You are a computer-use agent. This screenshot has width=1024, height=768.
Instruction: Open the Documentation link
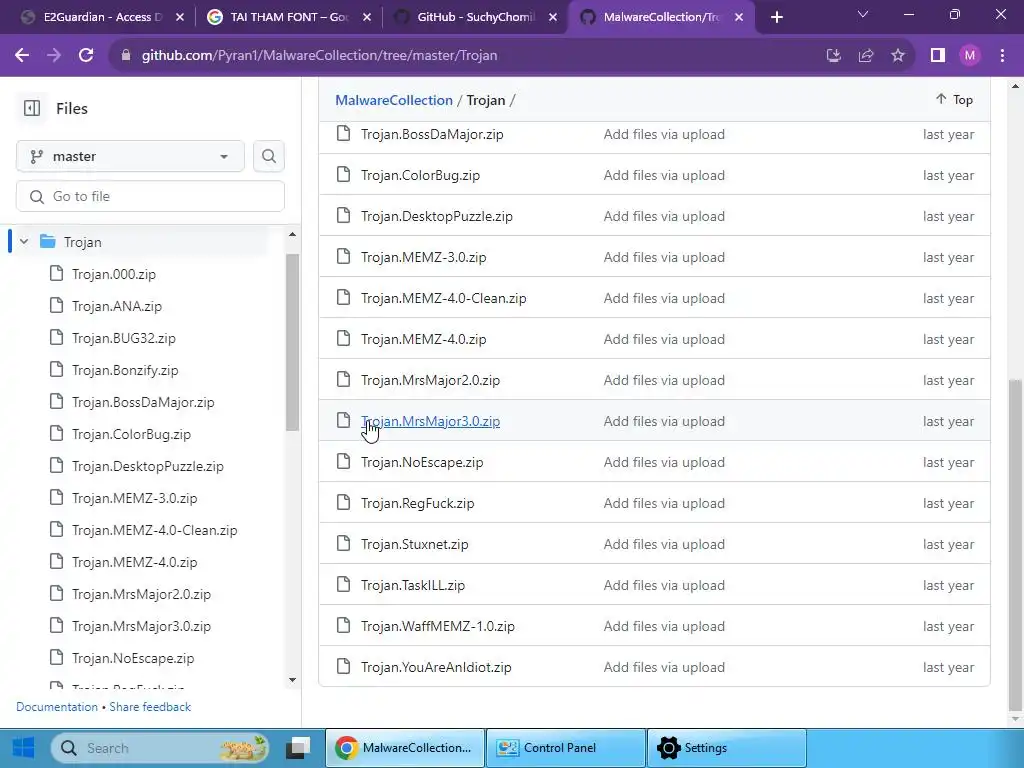[57, 707]
